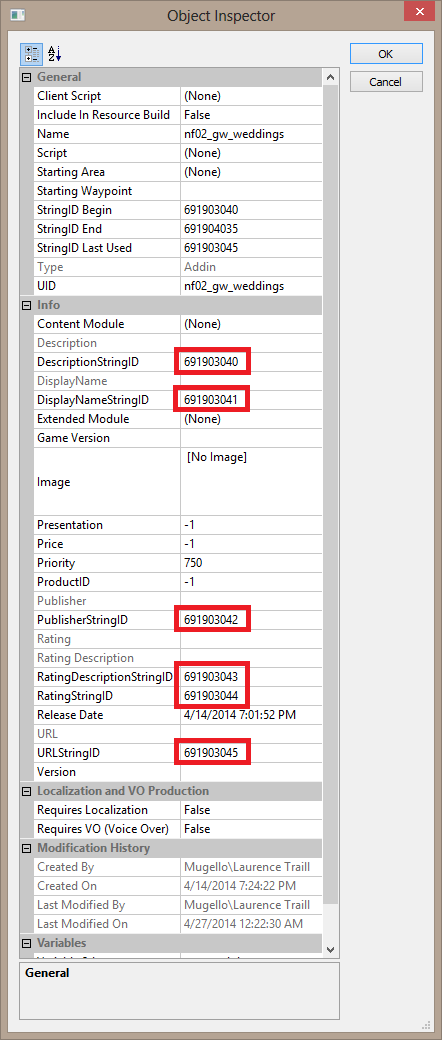Select the Presentation property row

point(178,525)
